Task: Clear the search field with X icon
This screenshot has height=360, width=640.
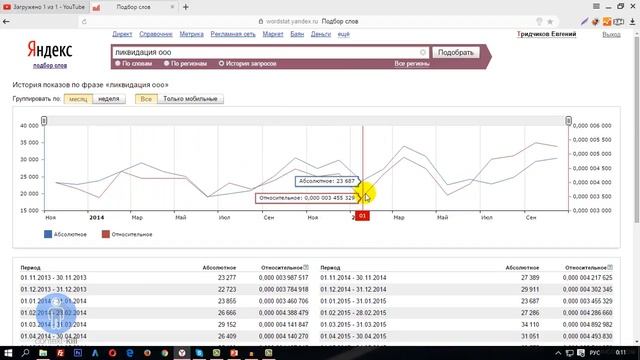Action: click(423, 52)
